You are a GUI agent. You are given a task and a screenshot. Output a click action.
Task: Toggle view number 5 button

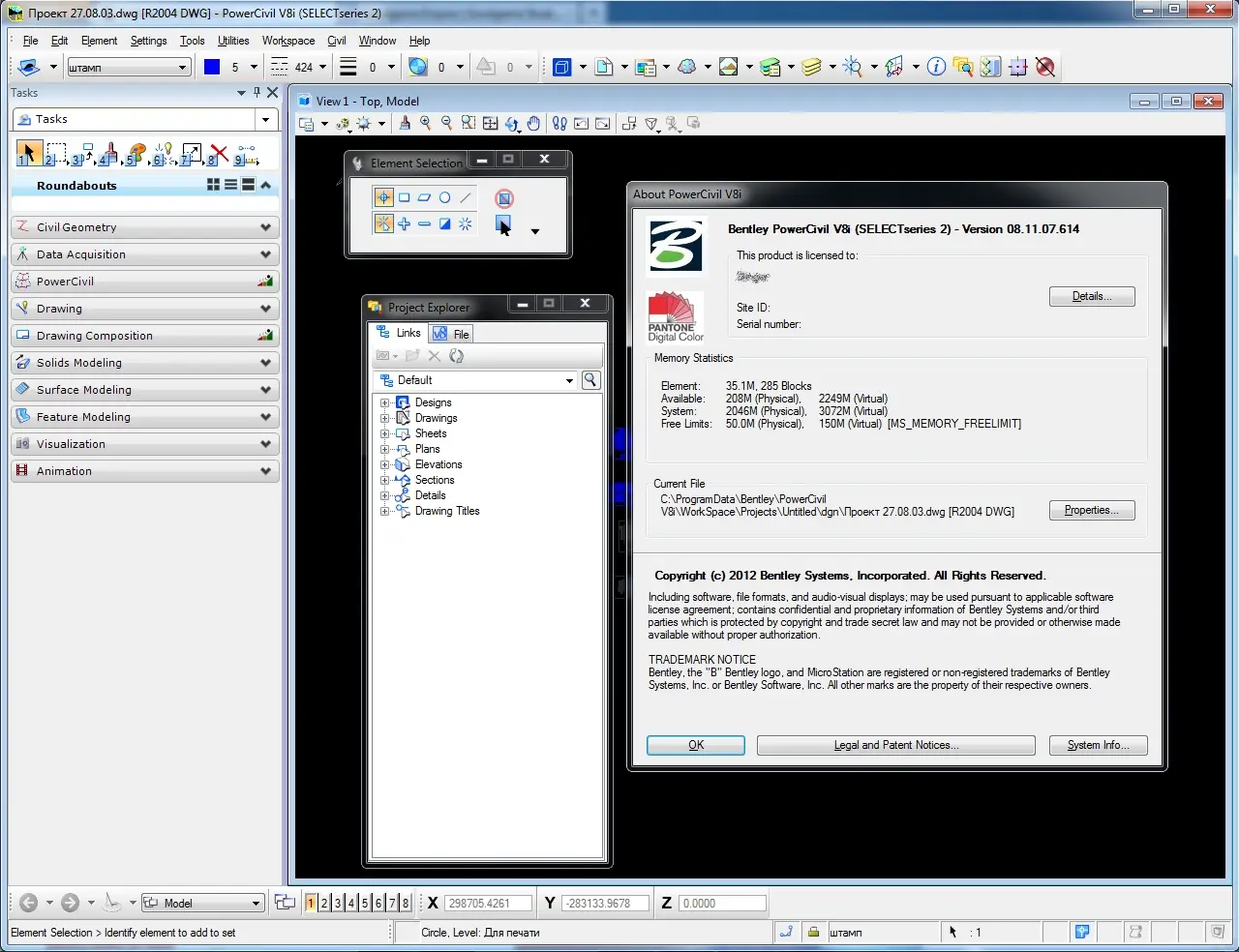tap(365, 903)
